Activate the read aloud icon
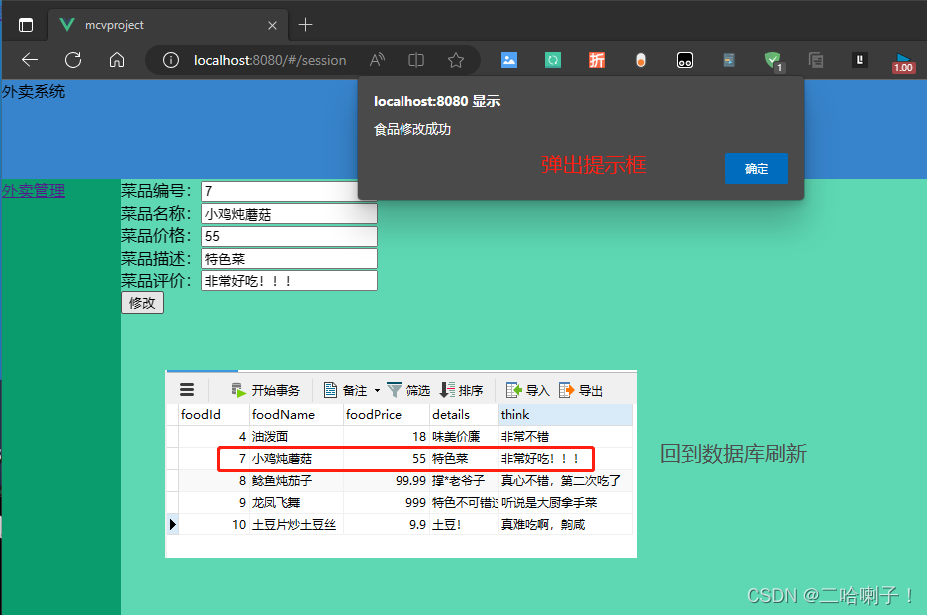Viewport: 927px width, 615px height. click(x=377, y=60)
